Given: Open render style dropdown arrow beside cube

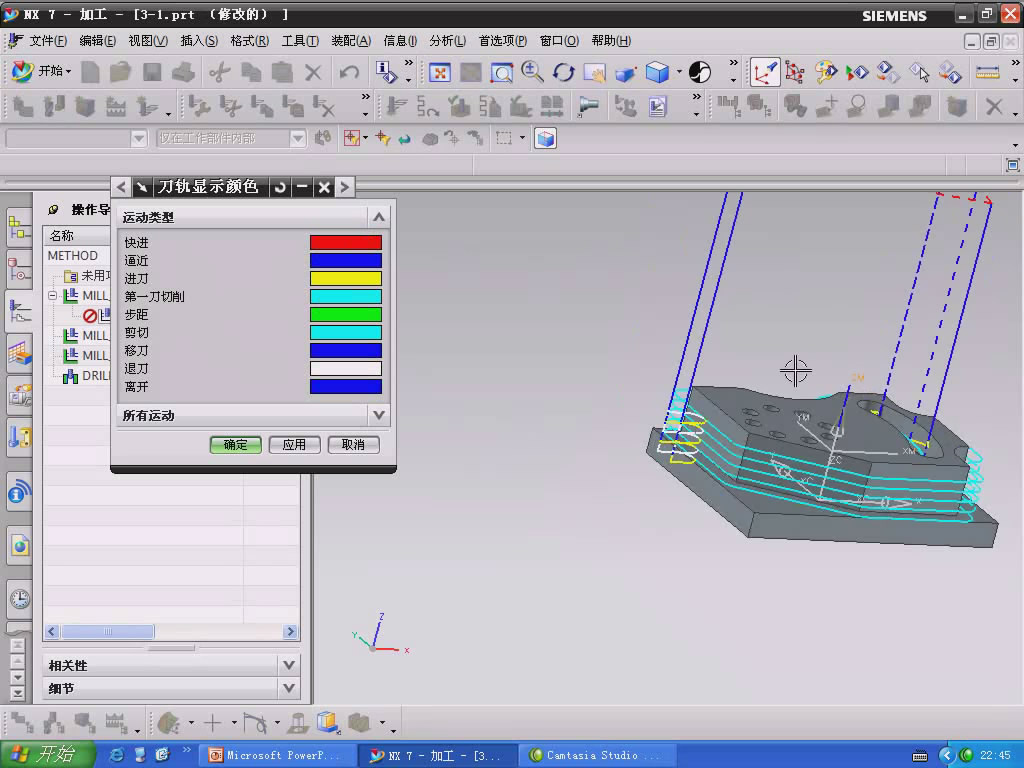Looking at the screenshot, I should coord(679,72).
